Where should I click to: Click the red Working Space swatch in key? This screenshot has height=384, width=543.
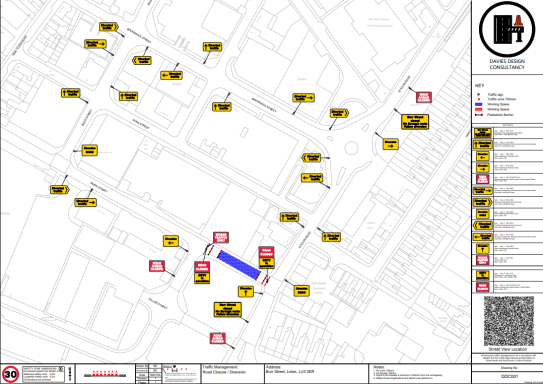(479, 109)
